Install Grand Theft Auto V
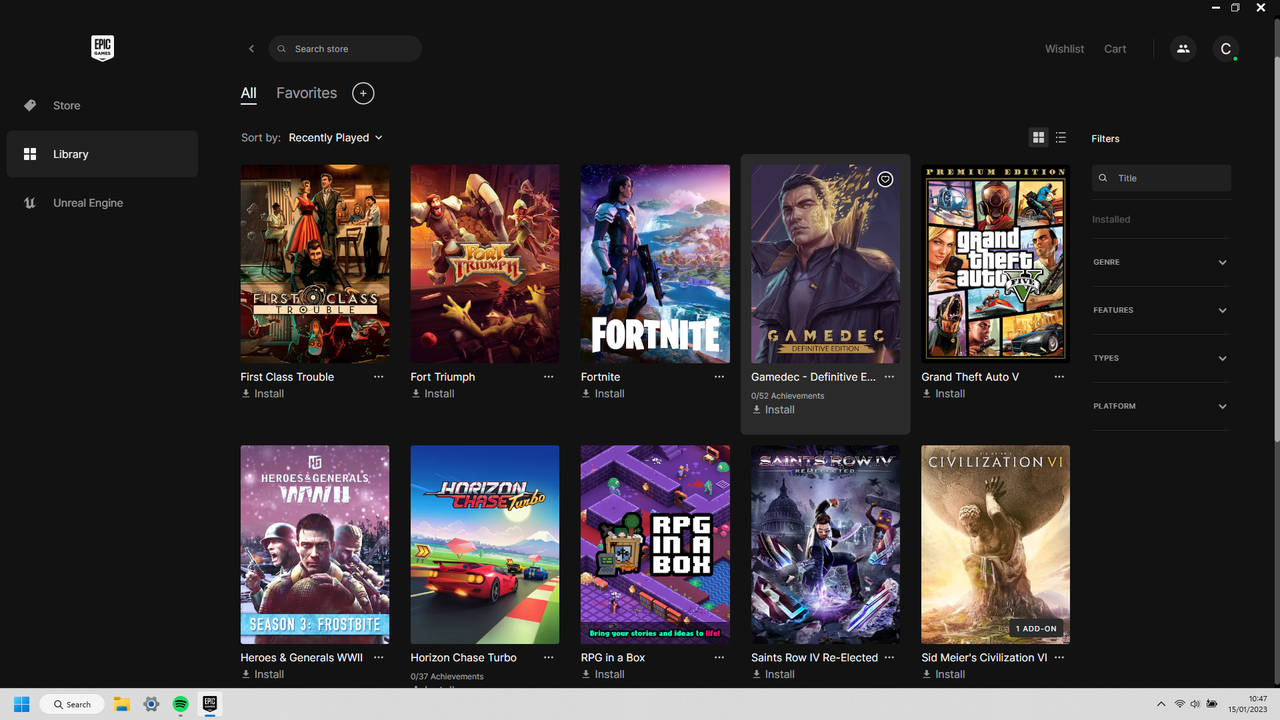1280x720 pixels. [943, 394]
